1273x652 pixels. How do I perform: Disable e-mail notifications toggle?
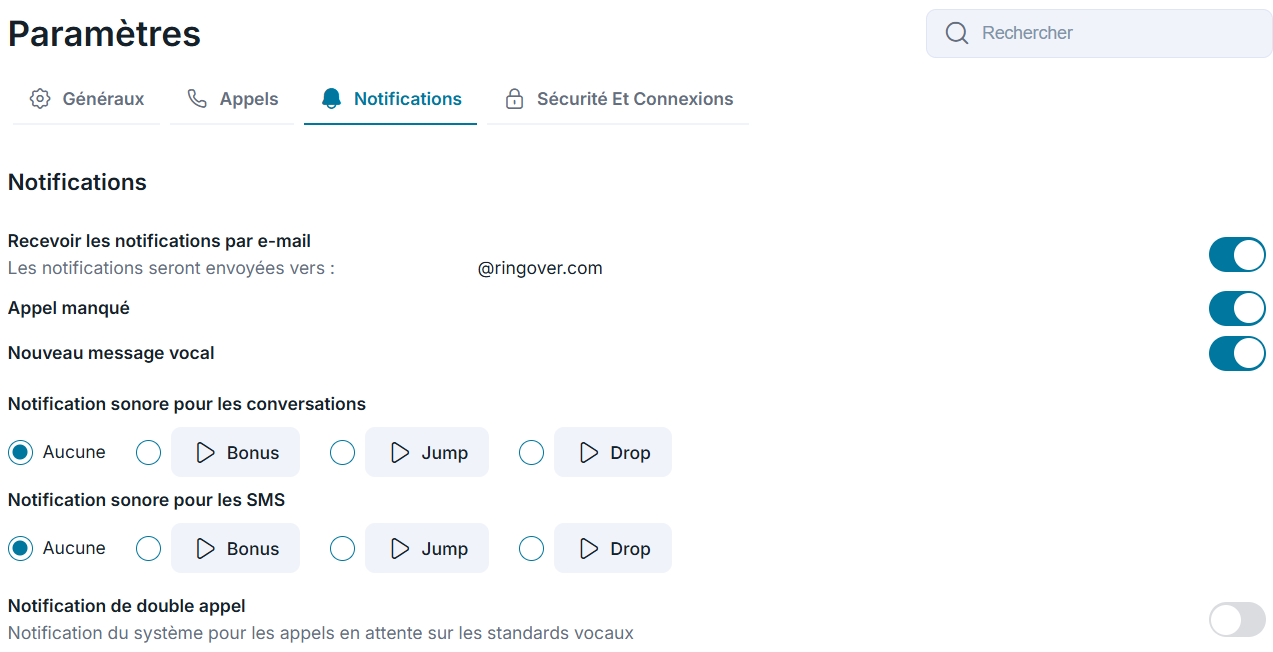[1237, 255]
